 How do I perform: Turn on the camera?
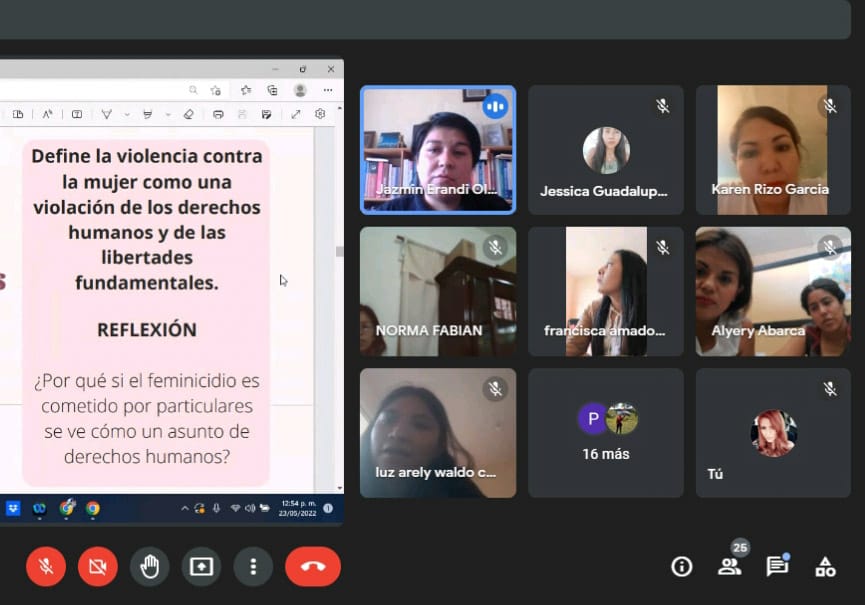(x=98, y=567)
